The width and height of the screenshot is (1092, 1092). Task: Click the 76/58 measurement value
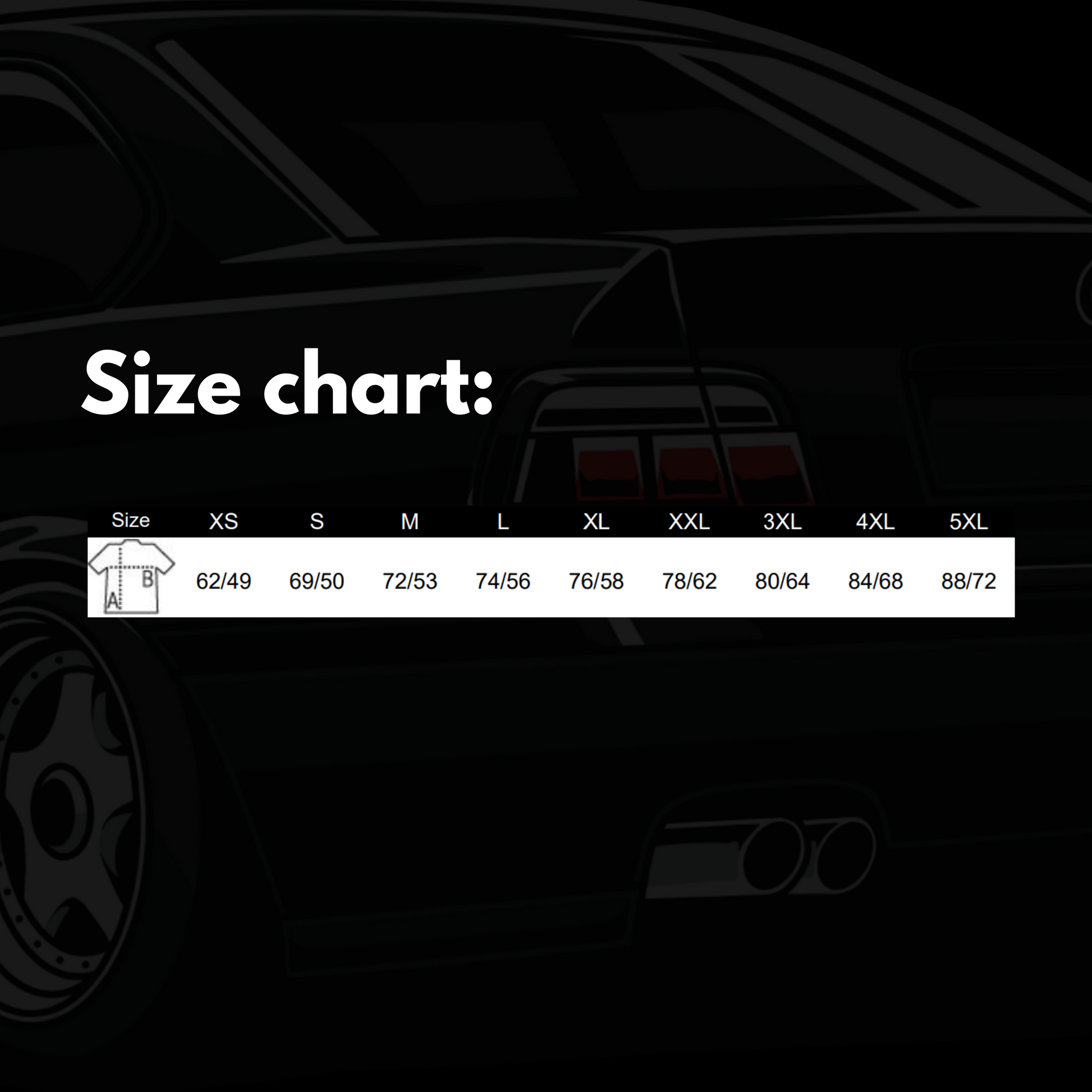pos(596,581)
